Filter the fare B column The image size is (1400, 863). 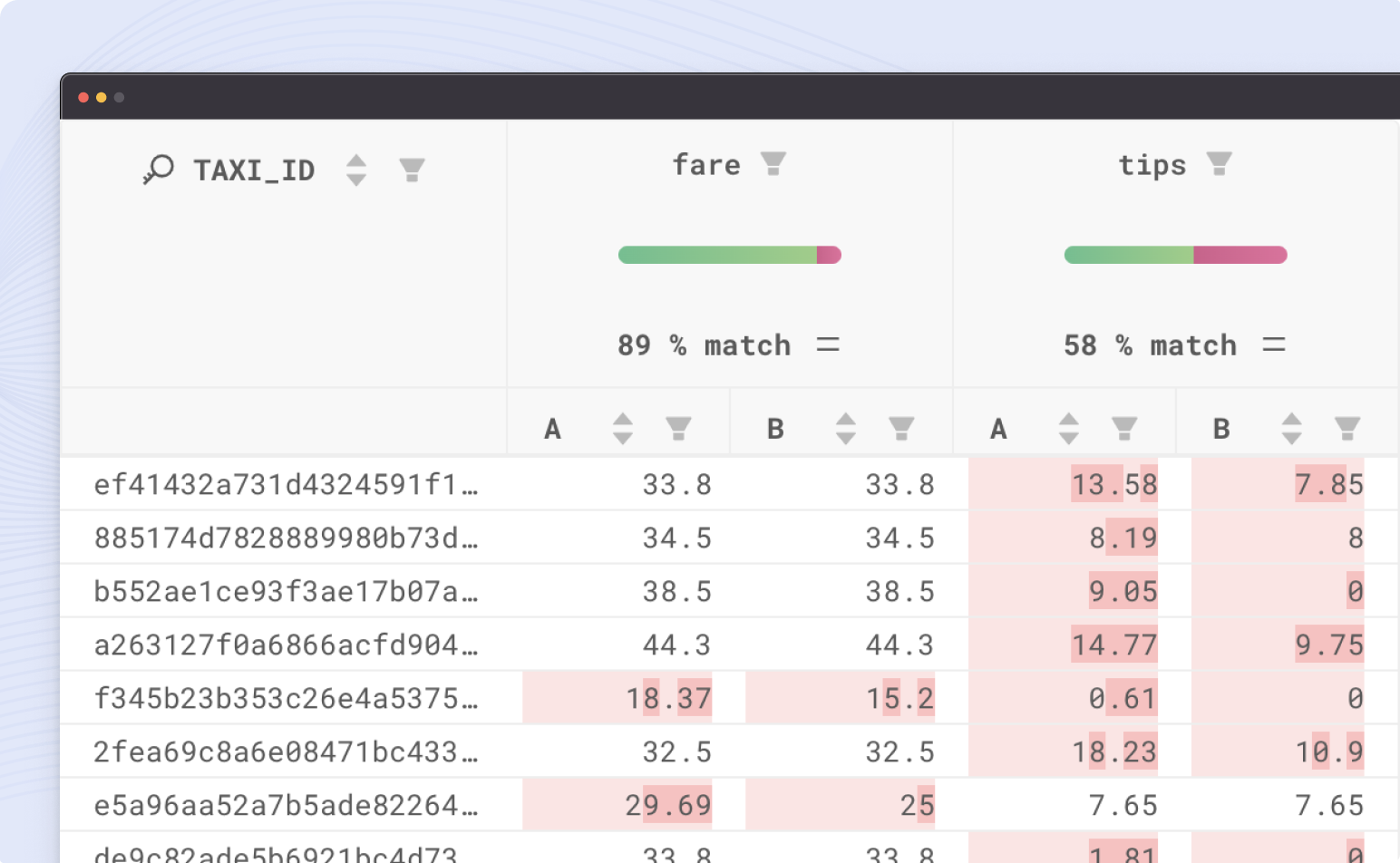902,428
